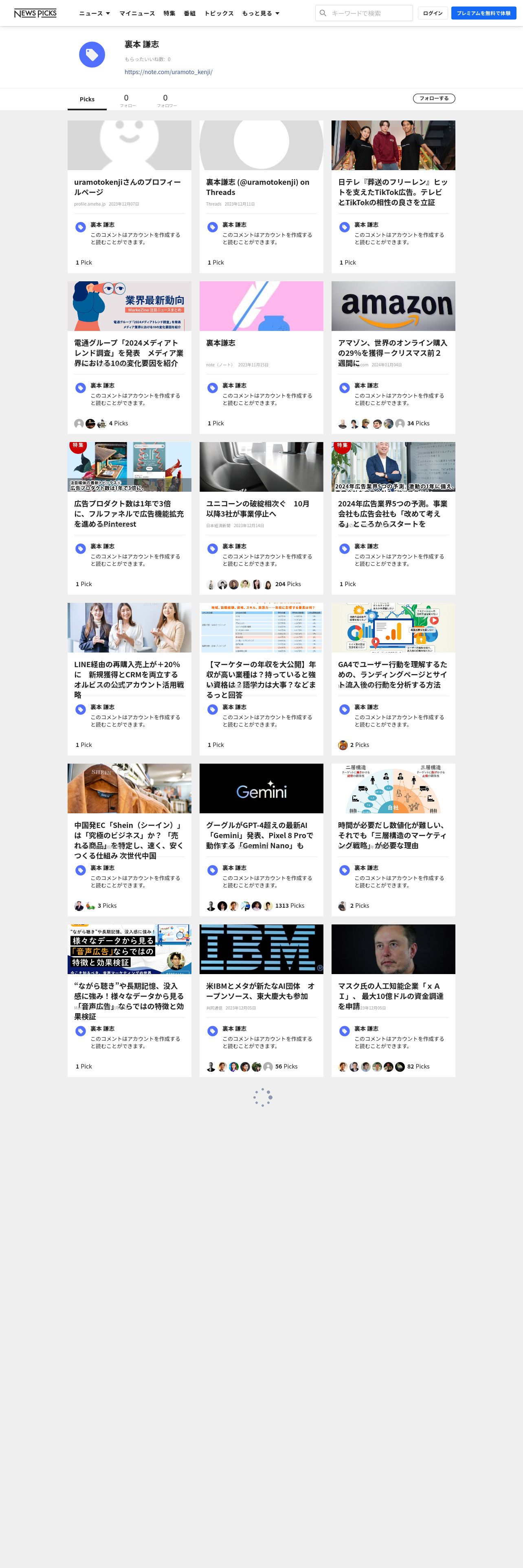Click the フォローする button
The image size is (523, 1568).
click(434, 98)
